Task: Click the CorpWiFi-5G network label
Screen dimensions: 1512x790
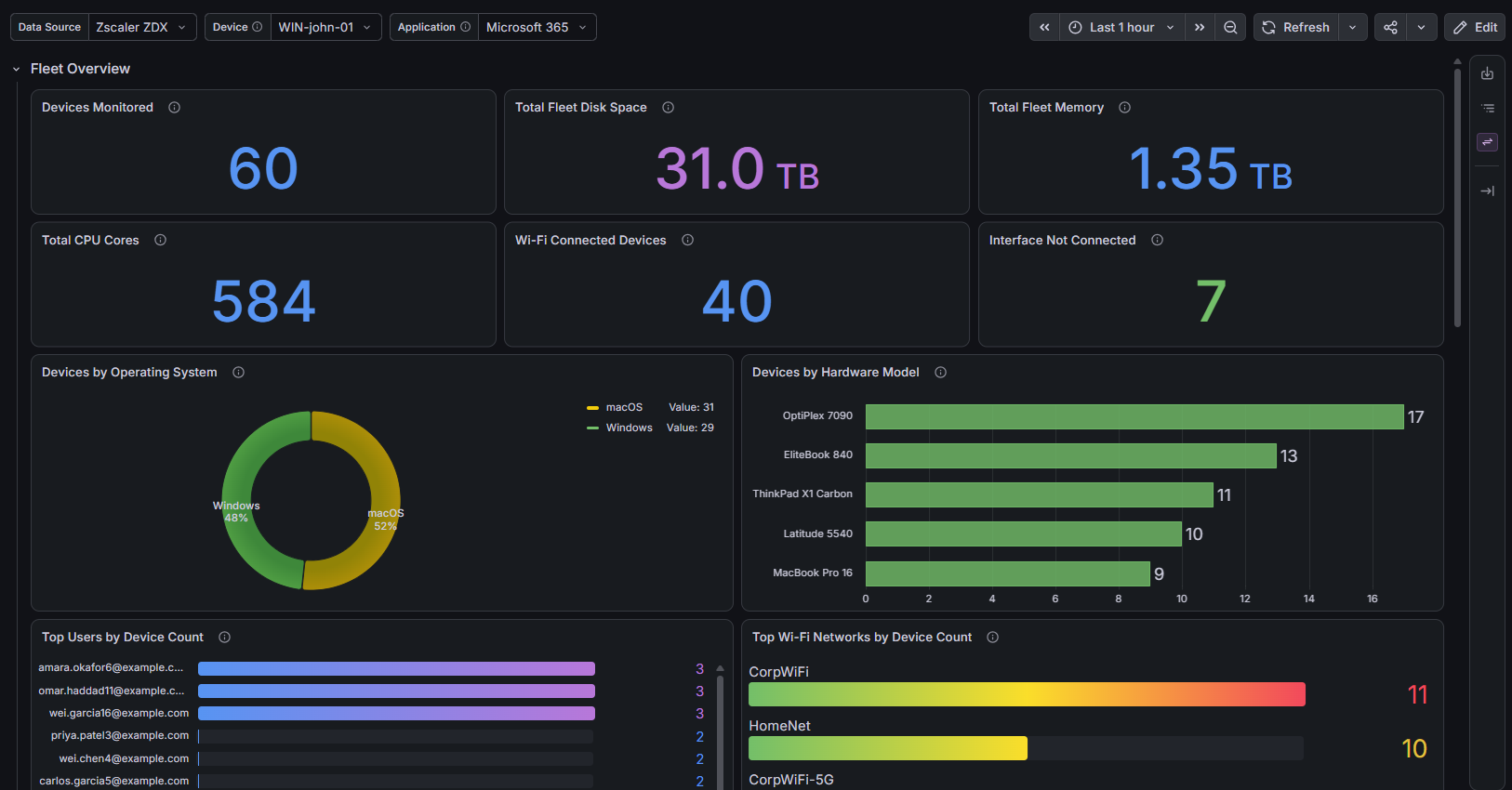Action: pyautogui.click(x=791, y=780)
